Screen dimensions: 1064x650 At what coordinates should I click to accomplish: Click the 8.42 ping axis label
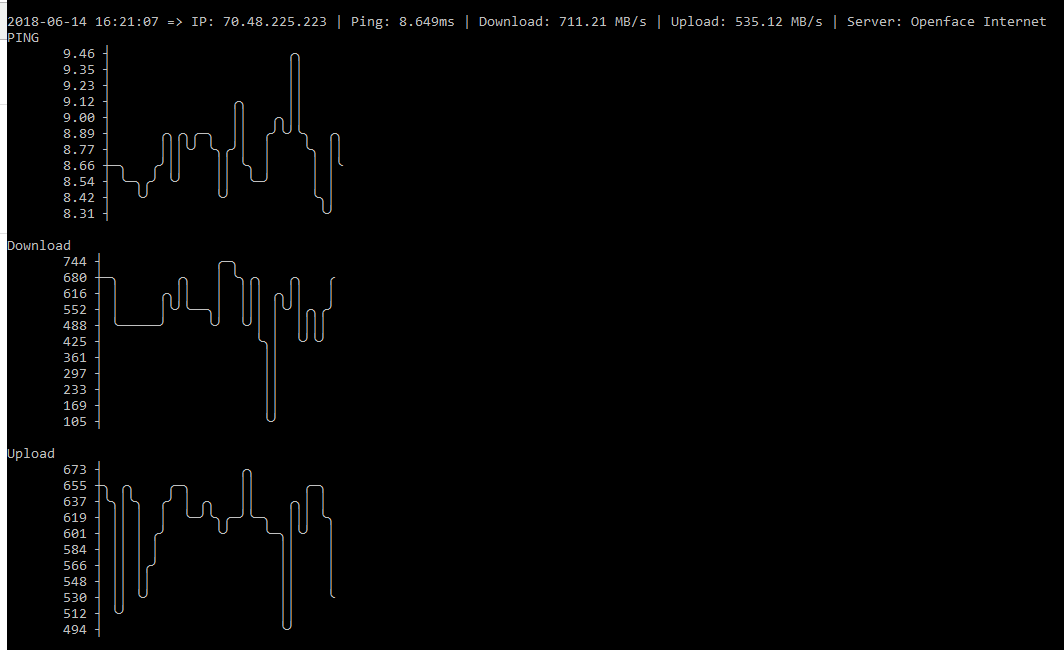(79, 197)
